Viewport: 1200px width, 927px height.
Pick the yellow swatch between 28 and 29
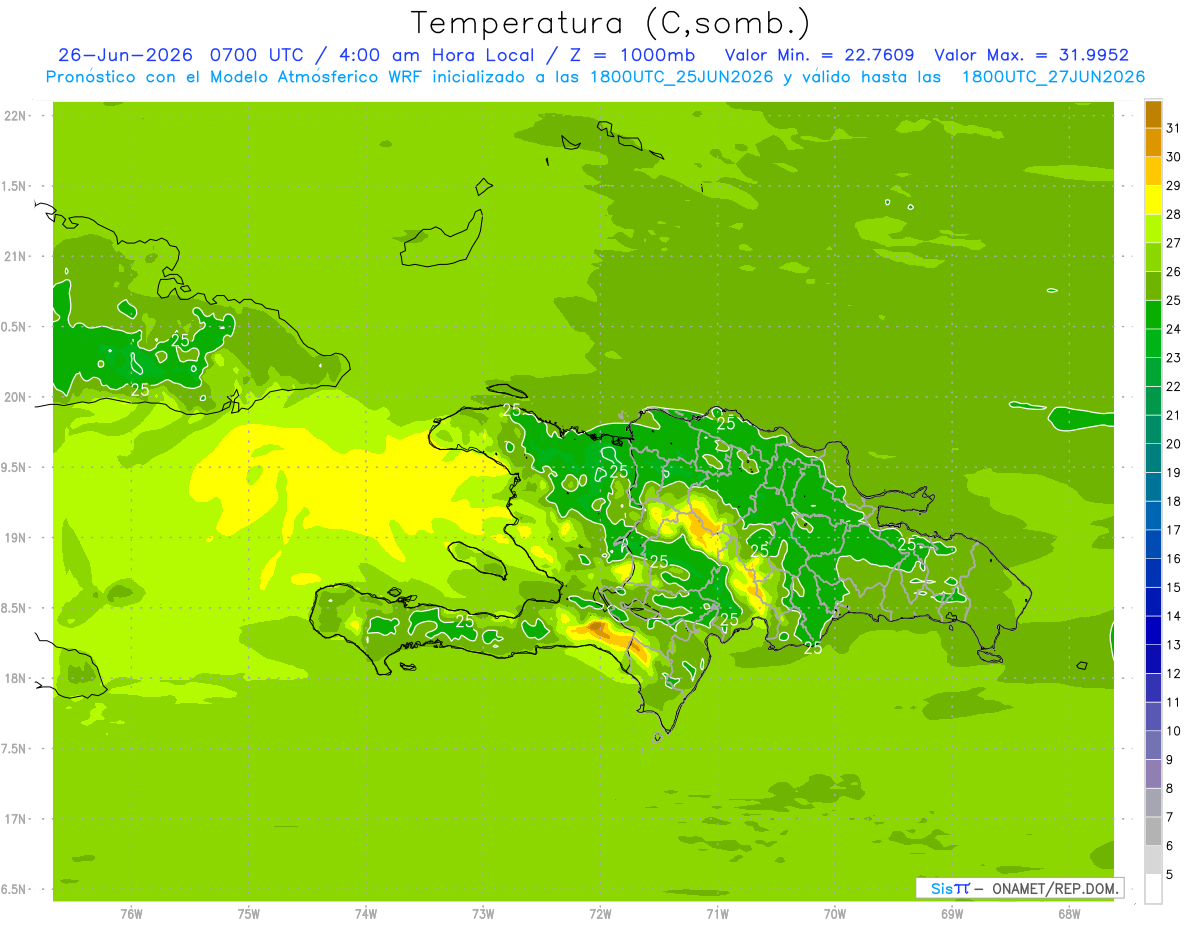point(1153,200)
